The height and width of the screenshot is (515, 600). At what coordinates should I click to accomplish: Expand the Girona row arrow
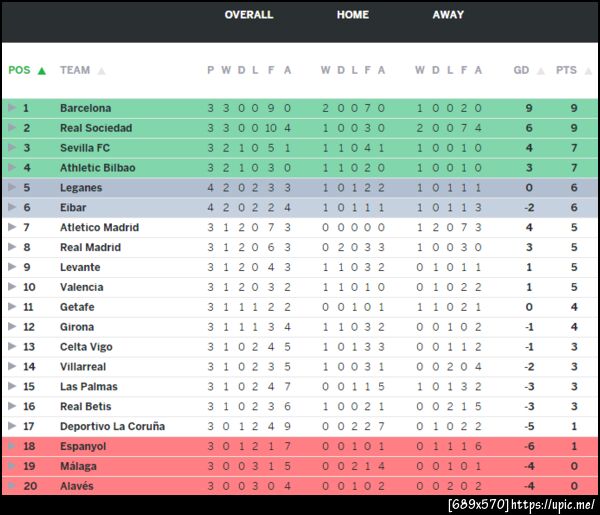coord(12,327)
